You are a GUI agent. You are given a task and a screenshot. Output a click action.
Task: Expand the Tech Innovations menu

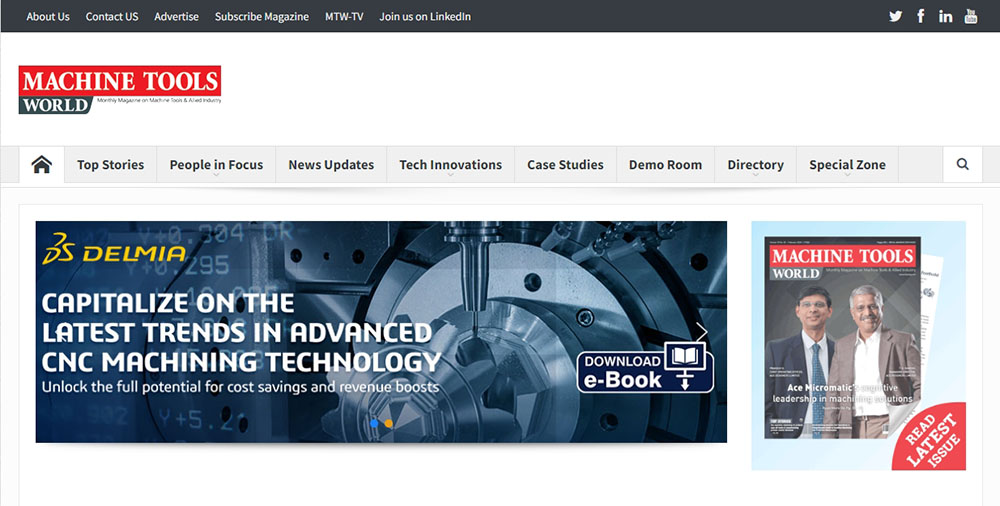click(450, 165)
